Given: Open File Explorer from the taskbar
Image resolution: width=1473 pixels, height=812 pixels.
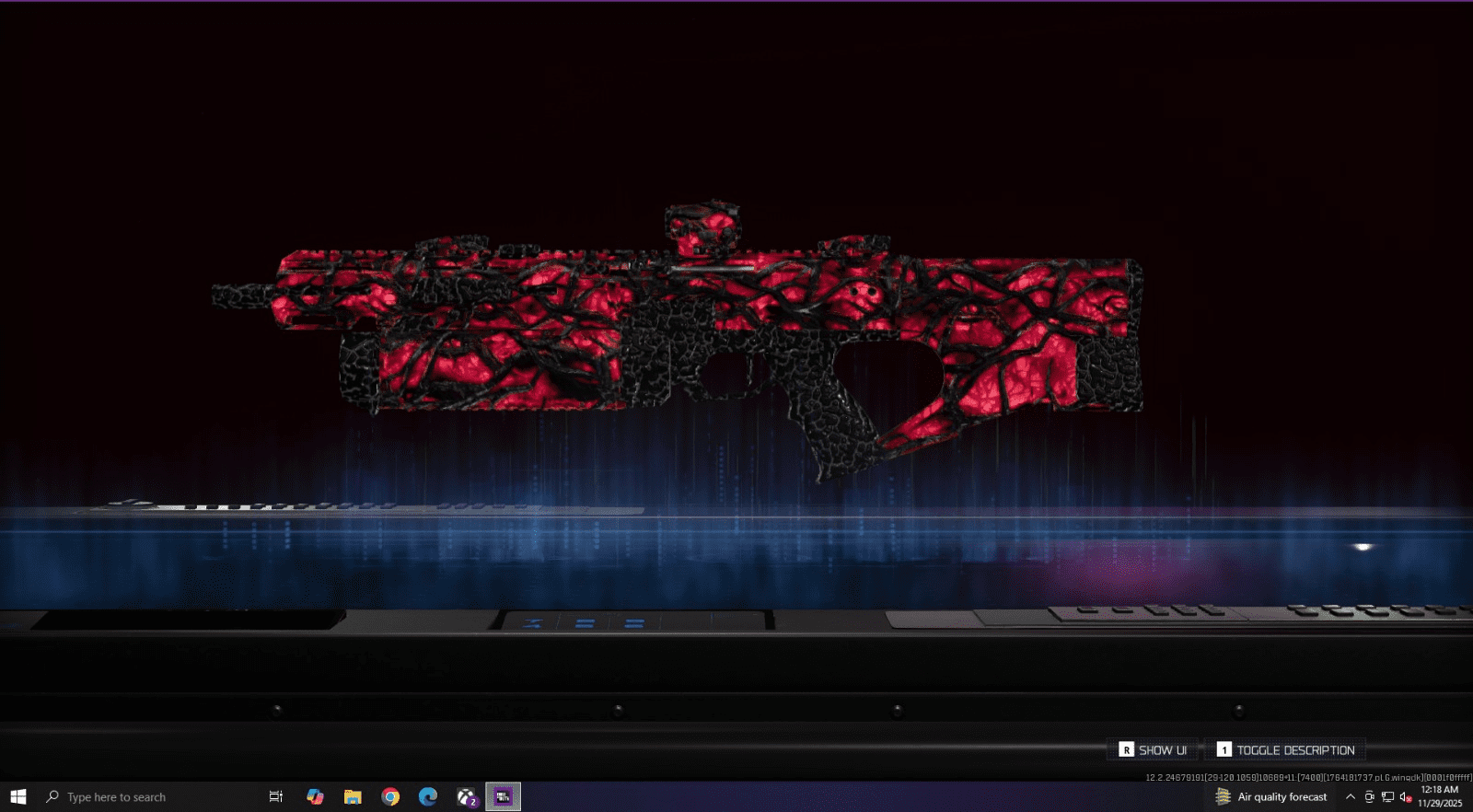Looking at the screenshot, I should click(353, 796).
